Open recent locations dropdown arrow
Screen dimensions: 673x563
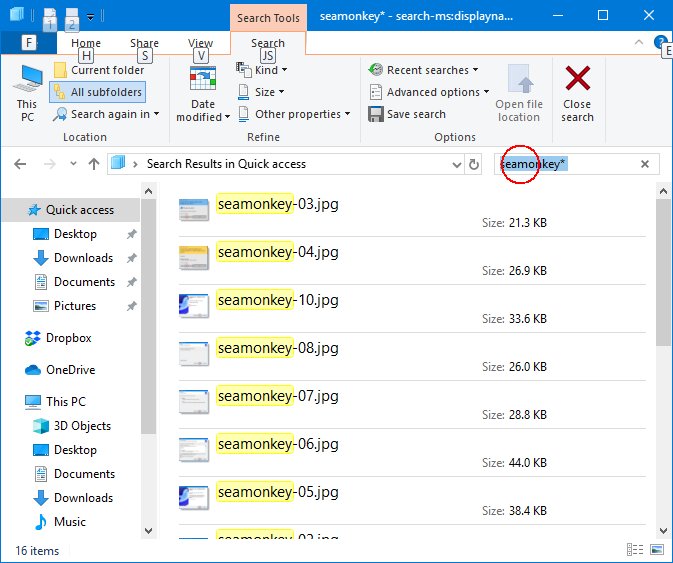coord(73,163)
